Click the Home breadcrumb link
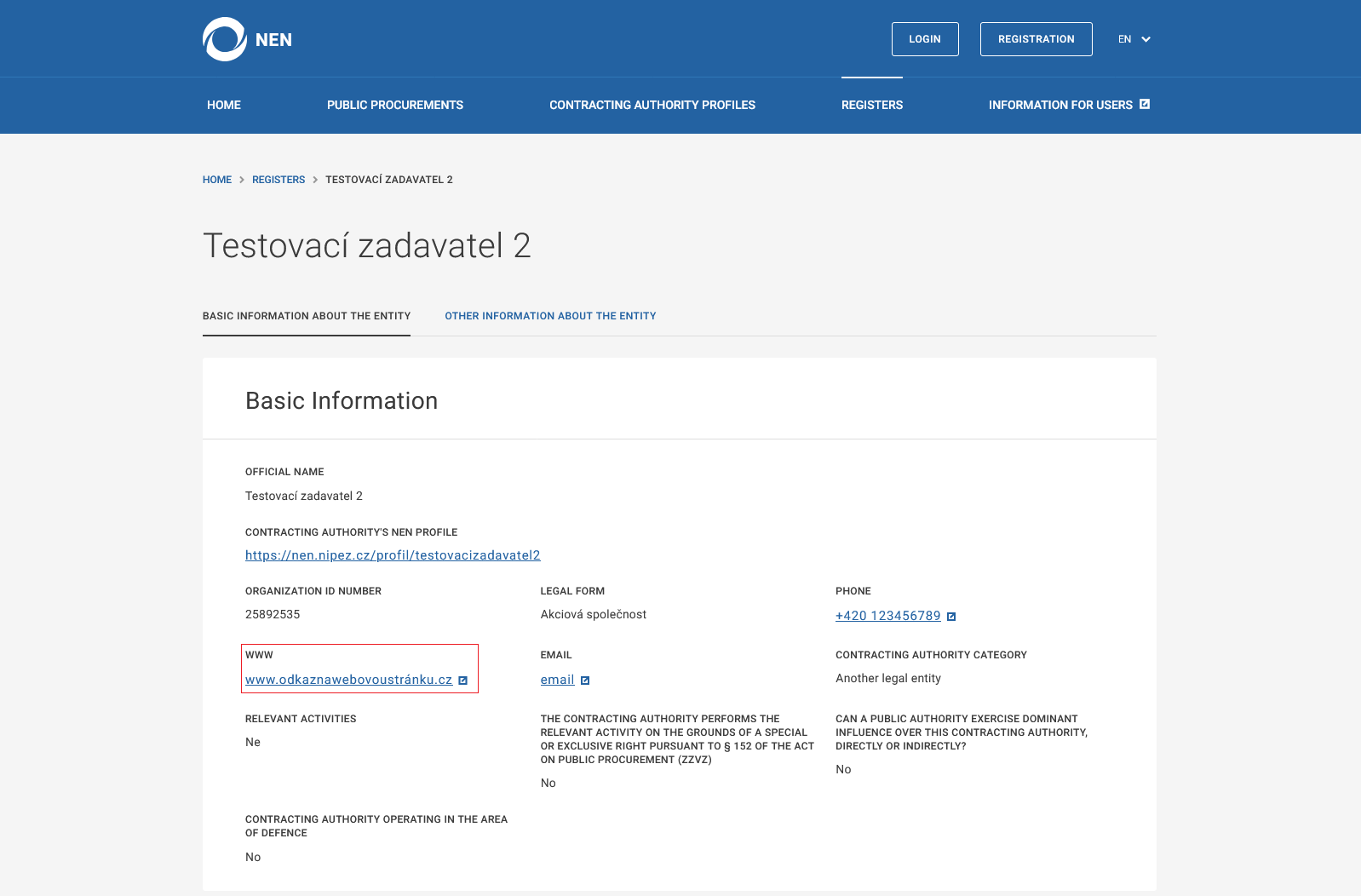Viewport: 1361px width, 896px height. 217,180
